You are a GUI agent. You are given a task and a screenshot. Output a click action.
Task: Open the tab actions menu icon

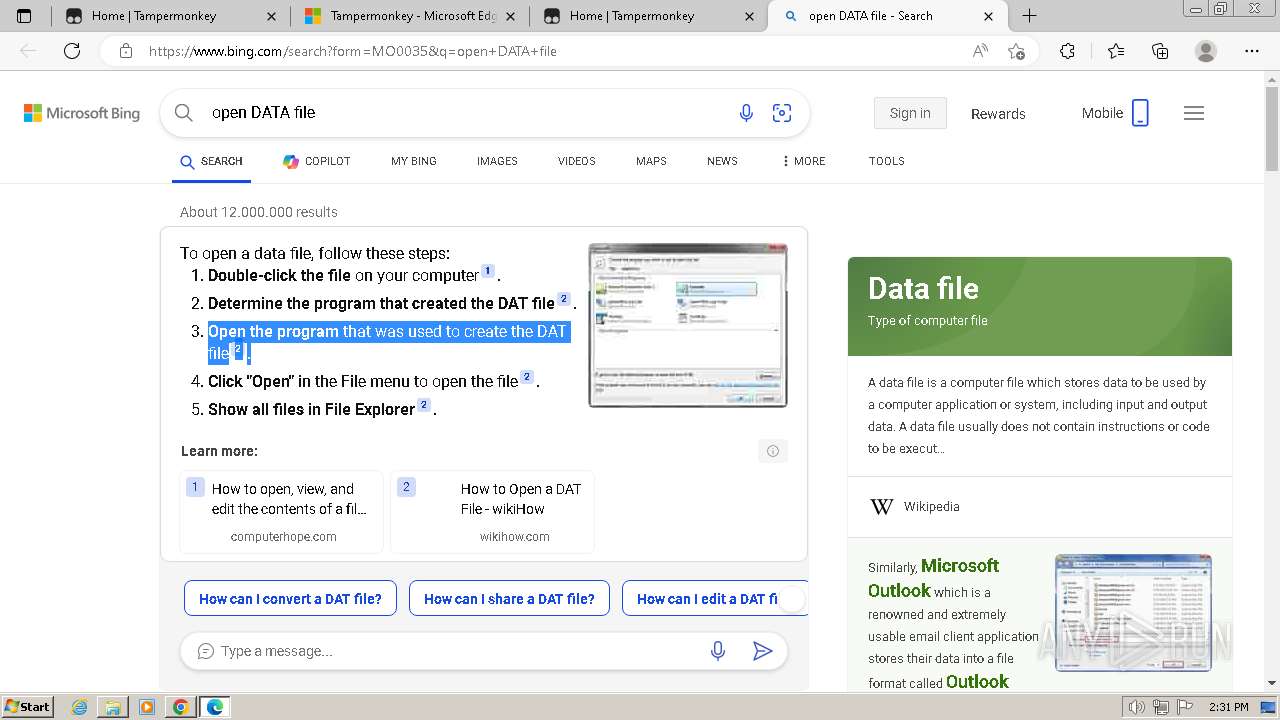click(x=25, y=16)
